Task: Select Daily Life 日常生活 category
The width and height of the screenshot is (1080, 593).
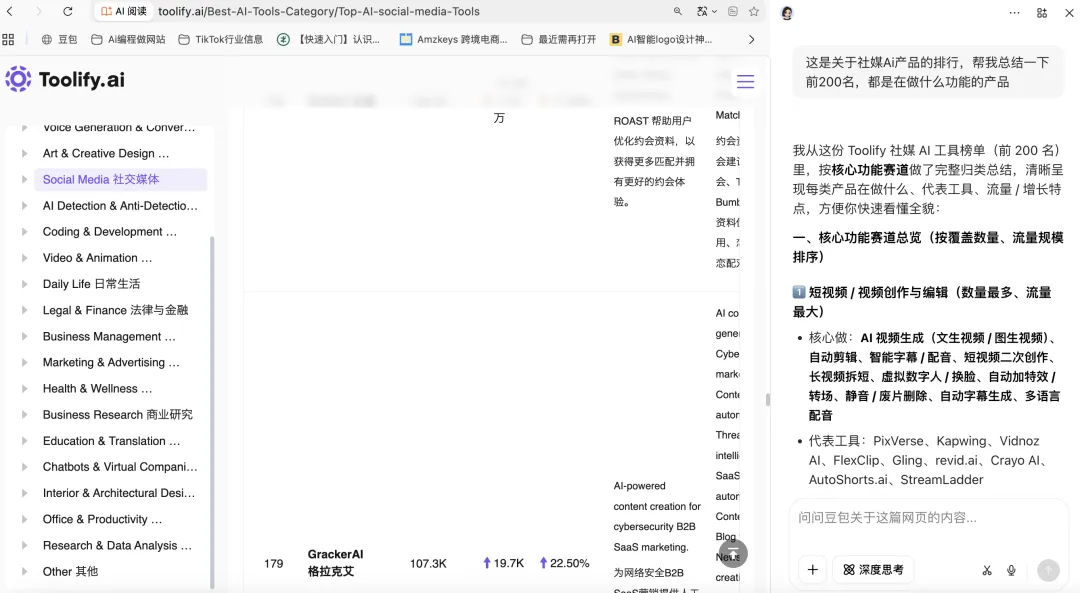Action: [x=91, y=284]
